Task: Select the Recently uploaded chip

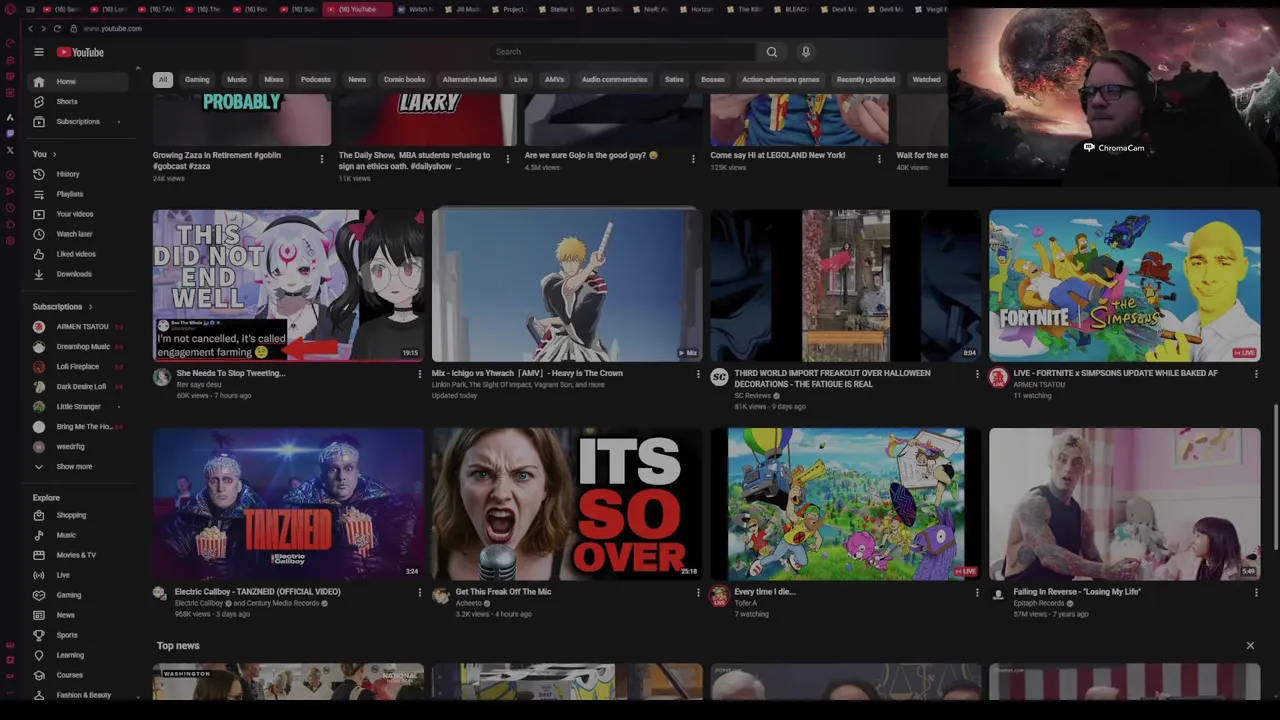Action: click(x=866, y=80)
